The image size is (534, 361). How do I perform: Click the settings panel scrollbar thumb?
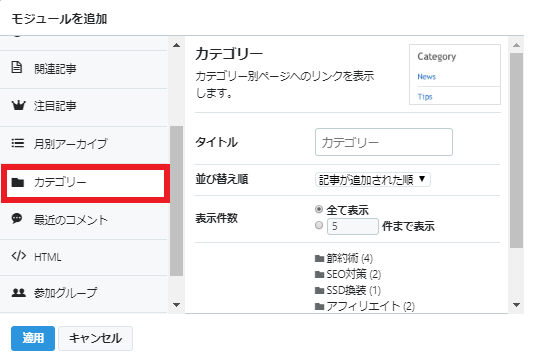(x=516, y=151)
